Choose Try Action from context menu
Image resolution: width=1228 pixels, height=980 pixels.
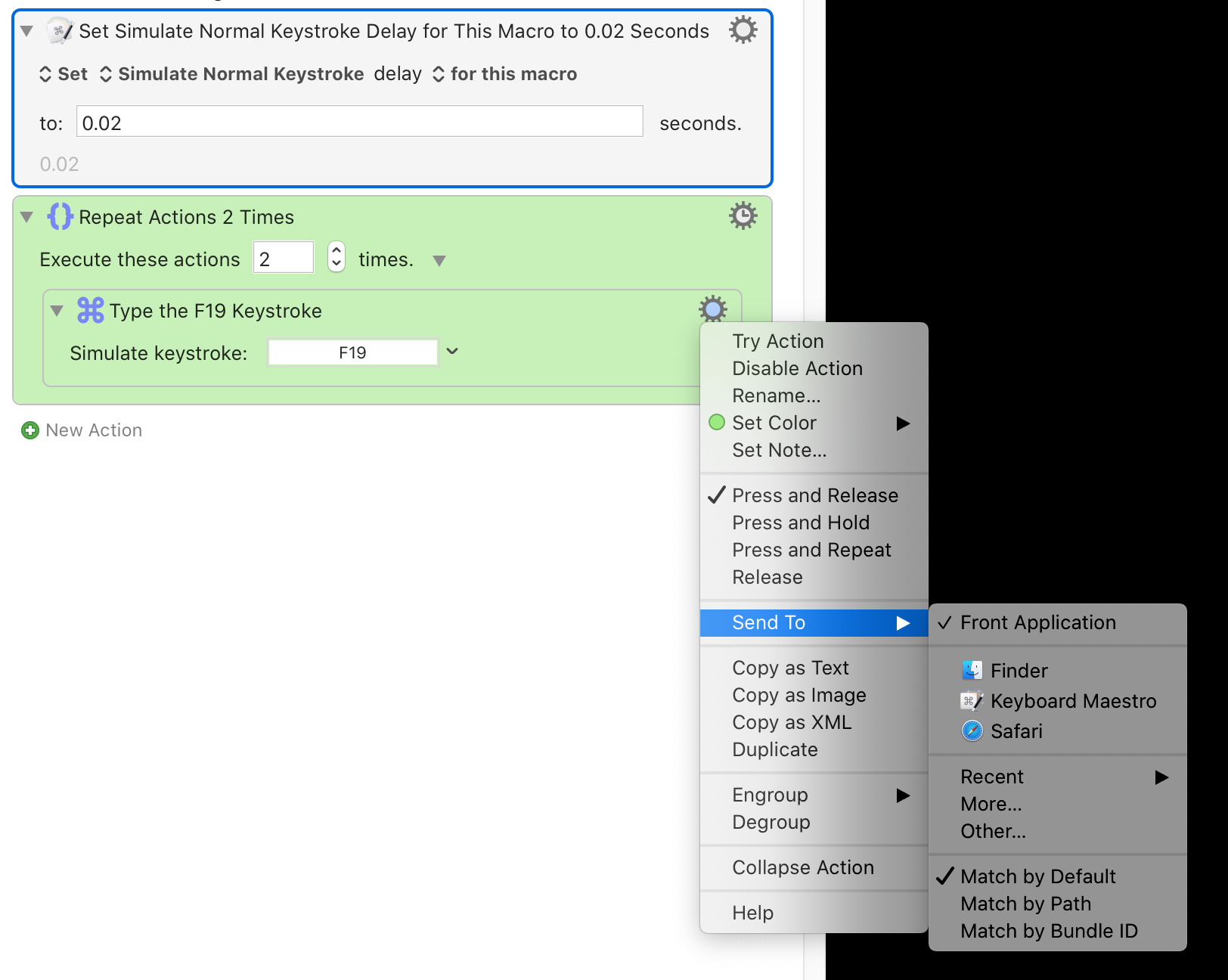(814, 341)
